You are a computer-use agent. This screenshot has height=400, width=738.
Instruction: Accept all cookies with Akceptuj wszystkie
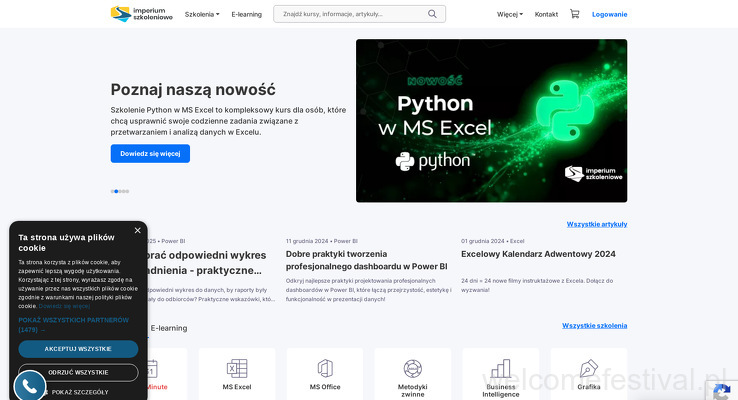tap(78, 349)
